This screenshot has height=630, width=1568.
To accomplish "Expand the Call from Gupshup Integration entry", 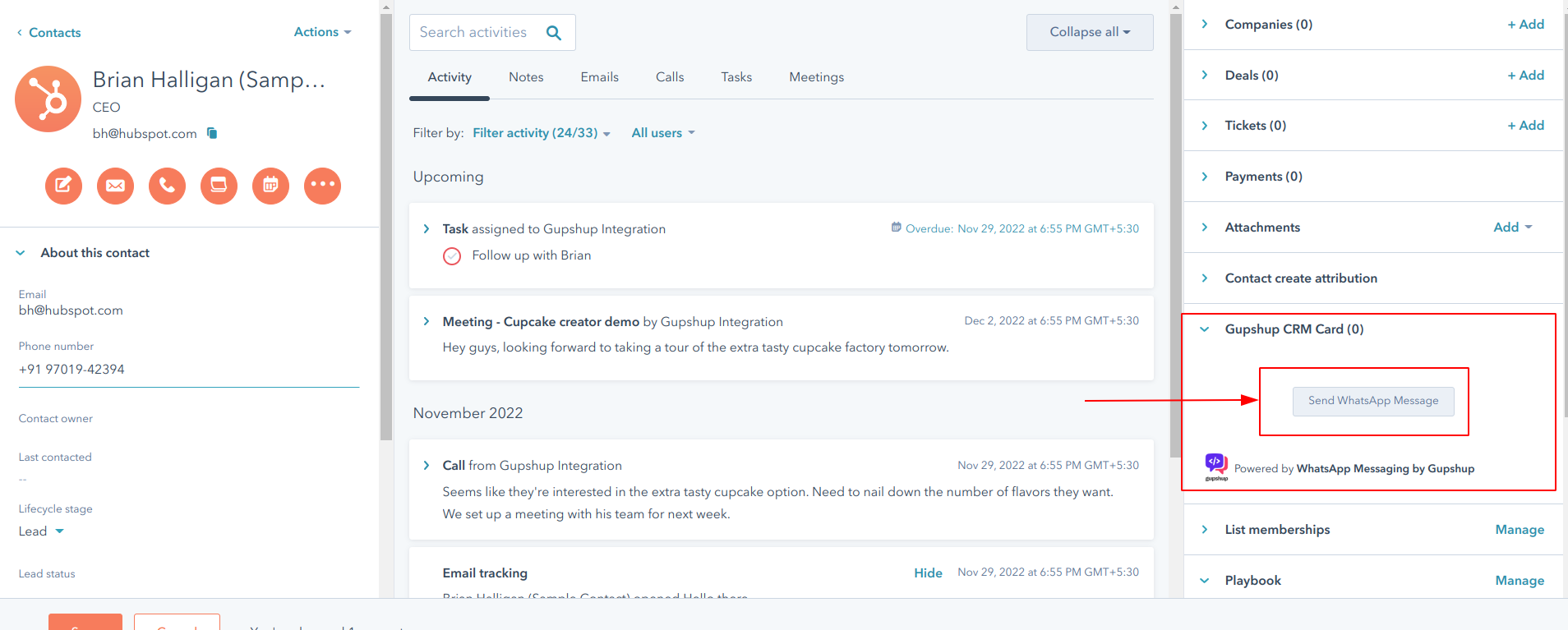I will point(426,466).
